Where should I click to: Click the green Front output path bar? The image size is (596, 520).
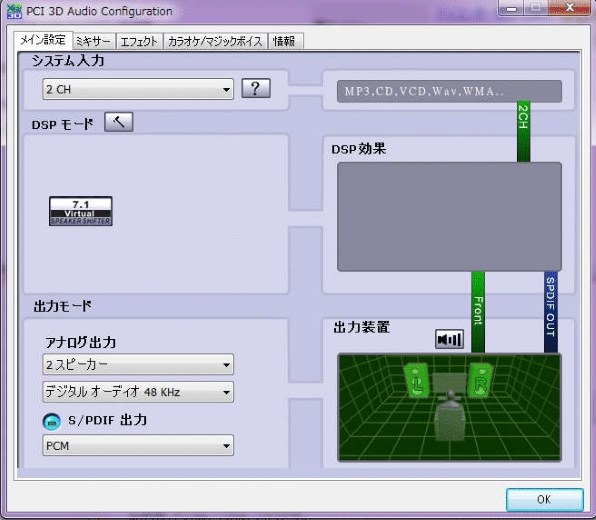click(x=478, y=312)
